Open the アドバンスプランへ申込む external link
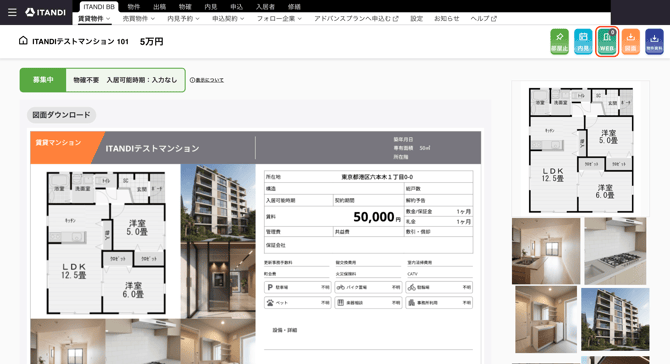 [x=356, y=19]
